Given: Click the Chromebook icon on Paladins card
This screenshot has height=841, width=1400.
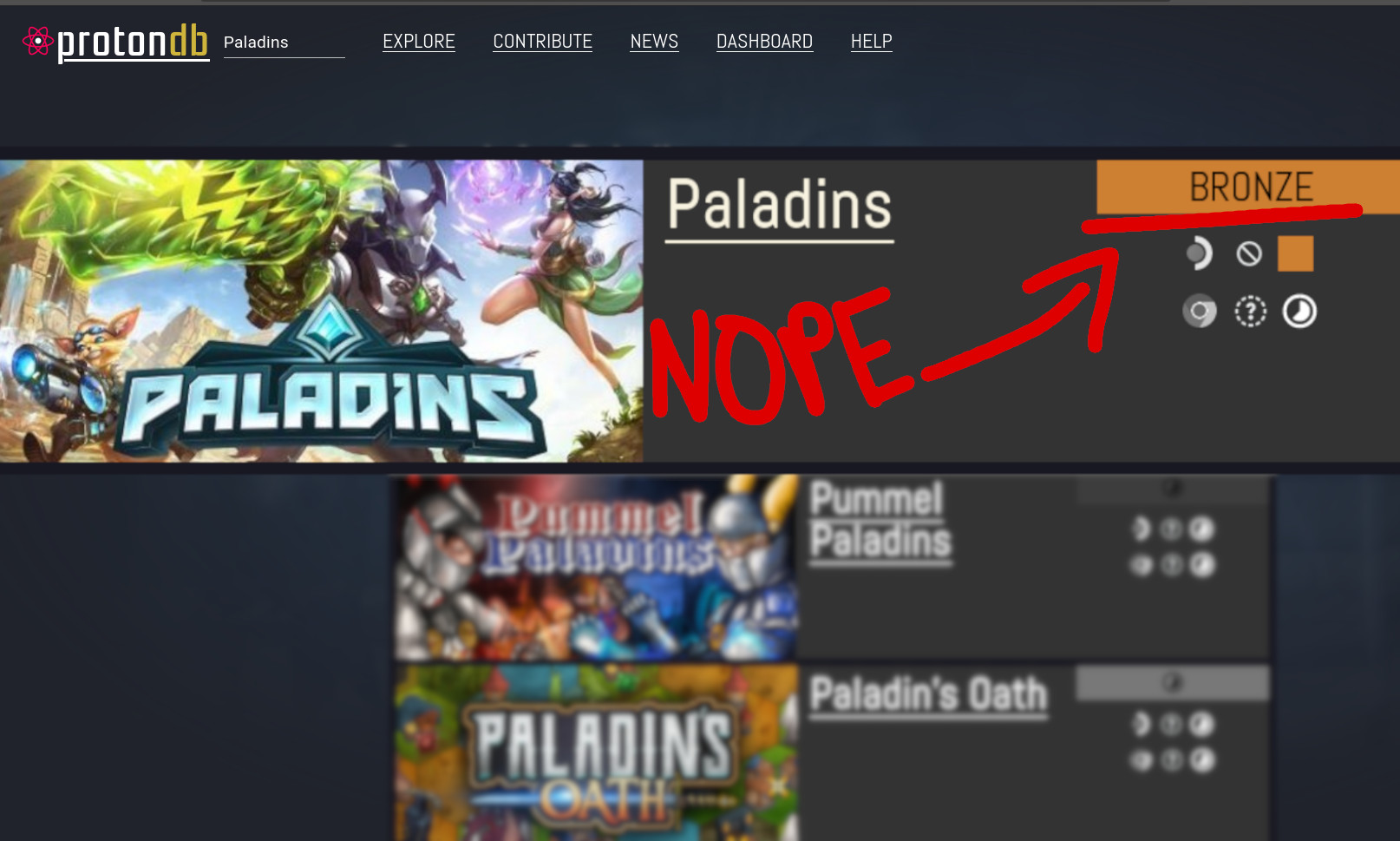Looking at the screenshot, I should click(x=1200, y=311).
